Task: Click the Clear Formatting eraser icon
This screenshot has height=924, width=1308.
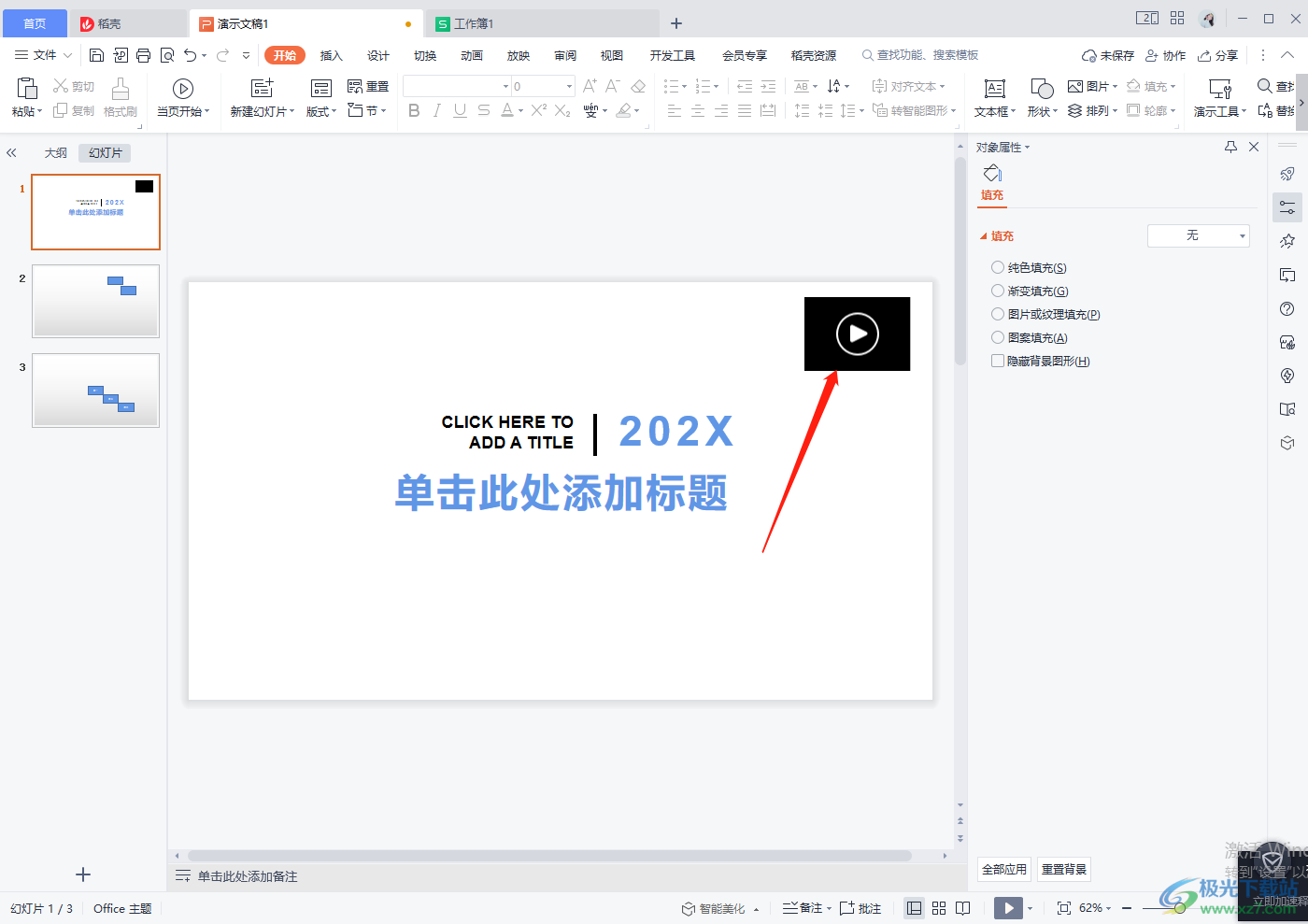Action: pos(638,86)
